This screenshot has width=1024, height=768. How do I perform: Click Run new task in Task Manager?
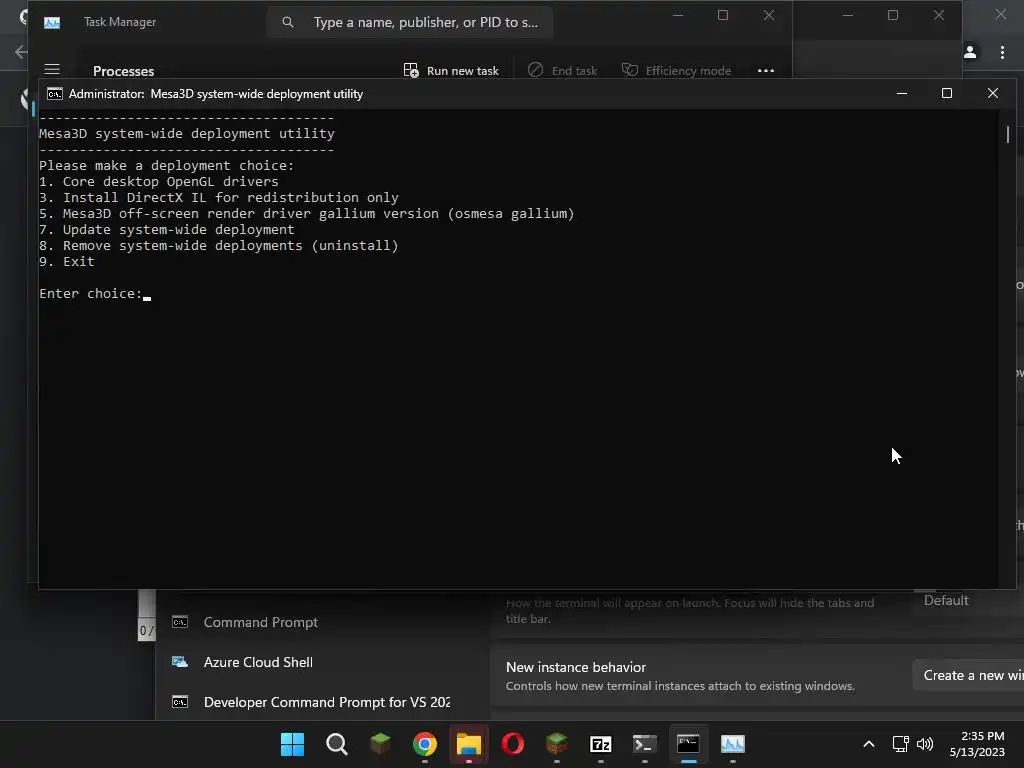(x=451, y=71)
